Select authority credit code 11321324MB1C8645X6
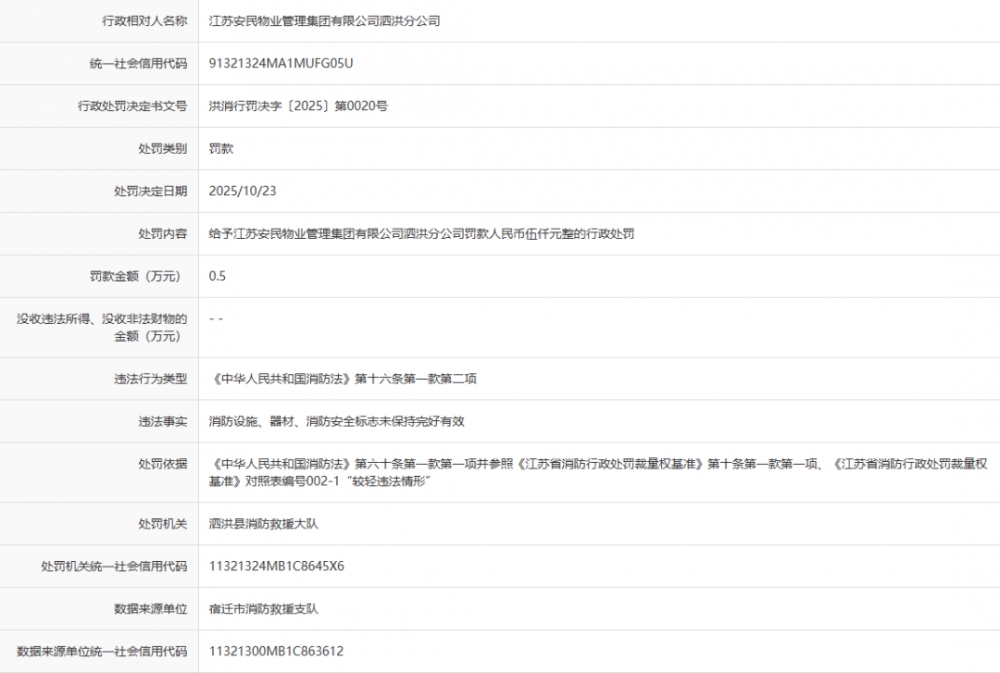 [x=276, y=566]
